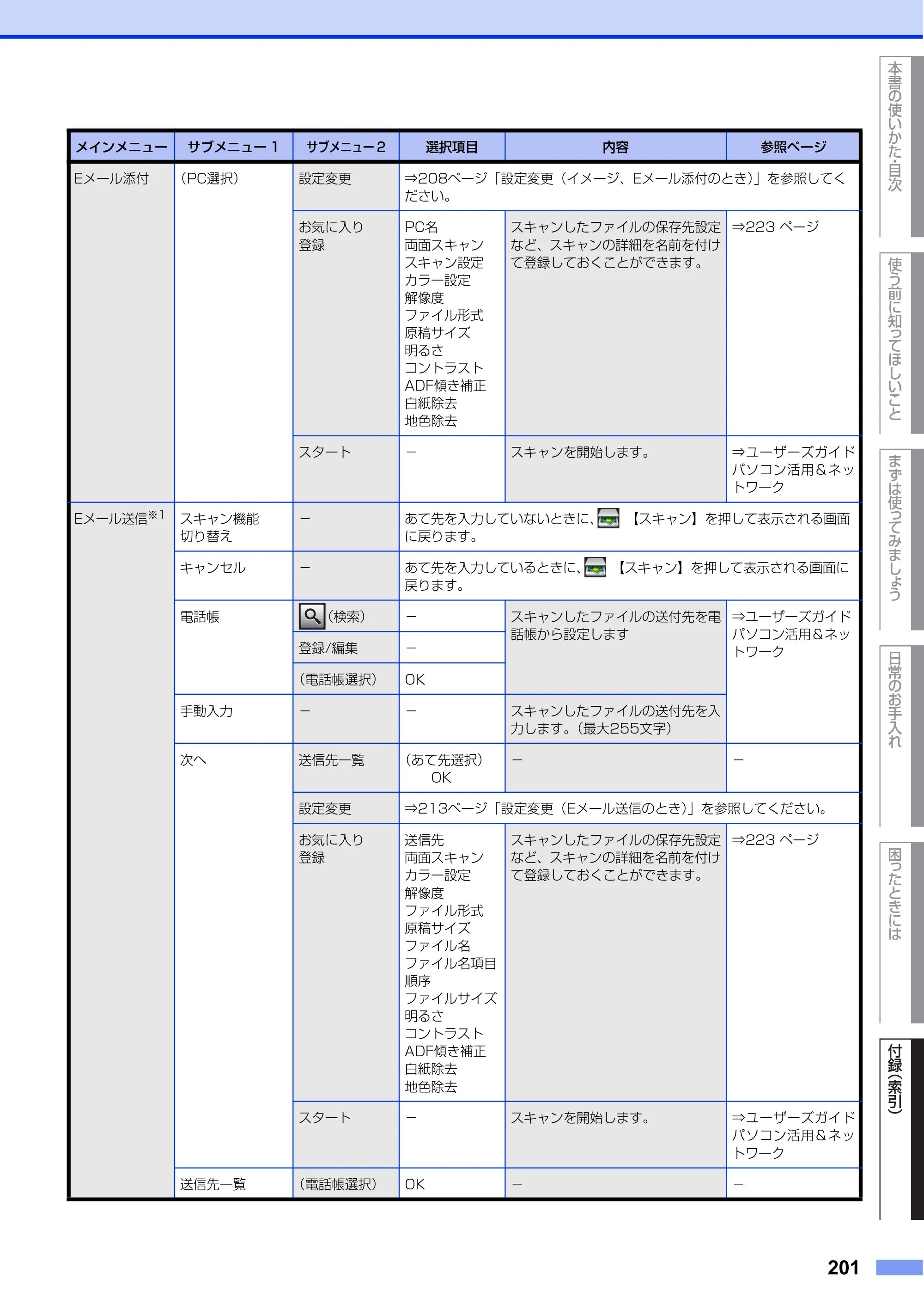
Task: Click the サブメニュー1 column header
Action: coord(233,147)
